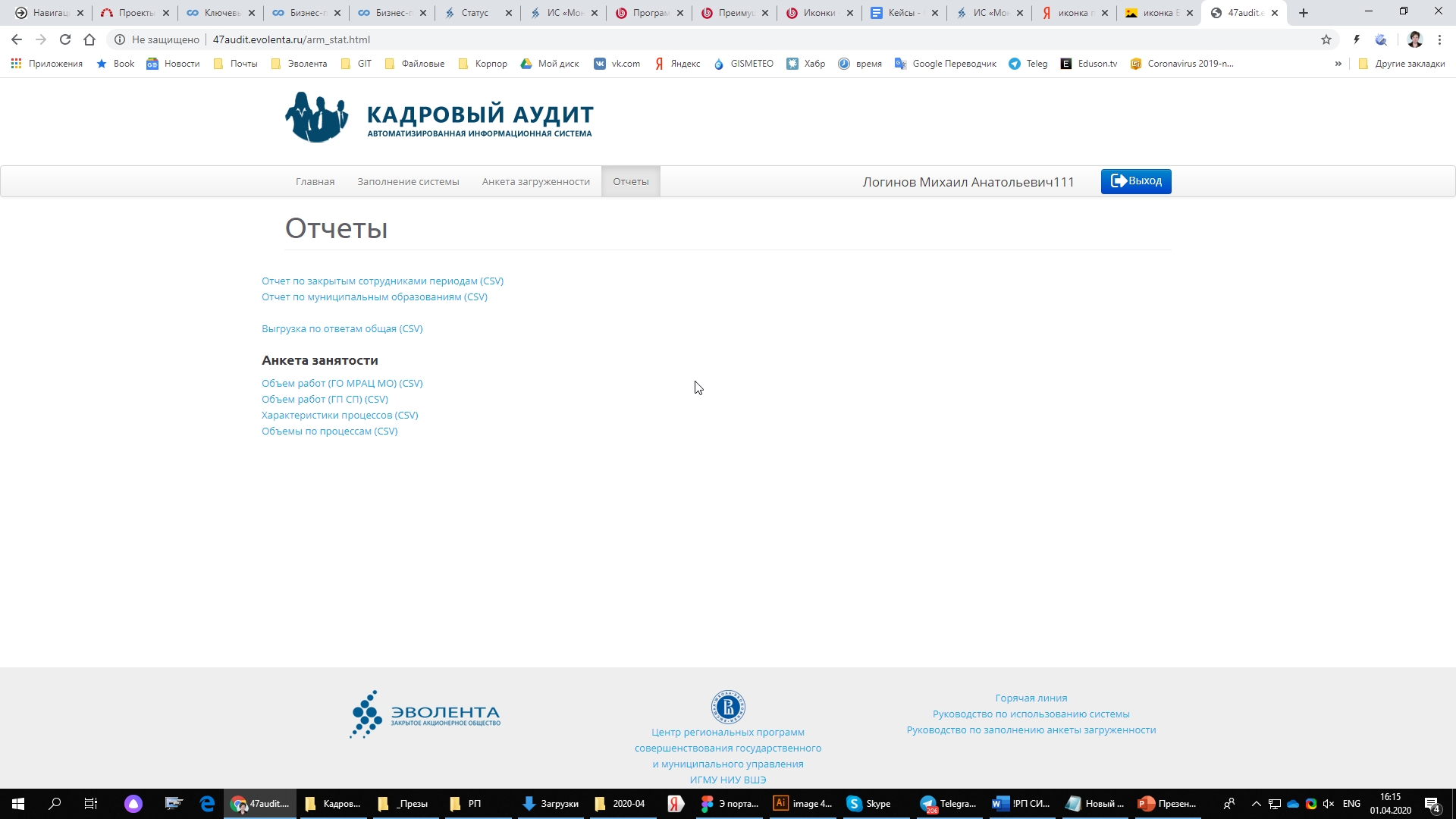Image resolution: width=1456 pixels, height=819 pixels.
Task: Click the Кадровый аудит logo
Action: tap(439, 118)
